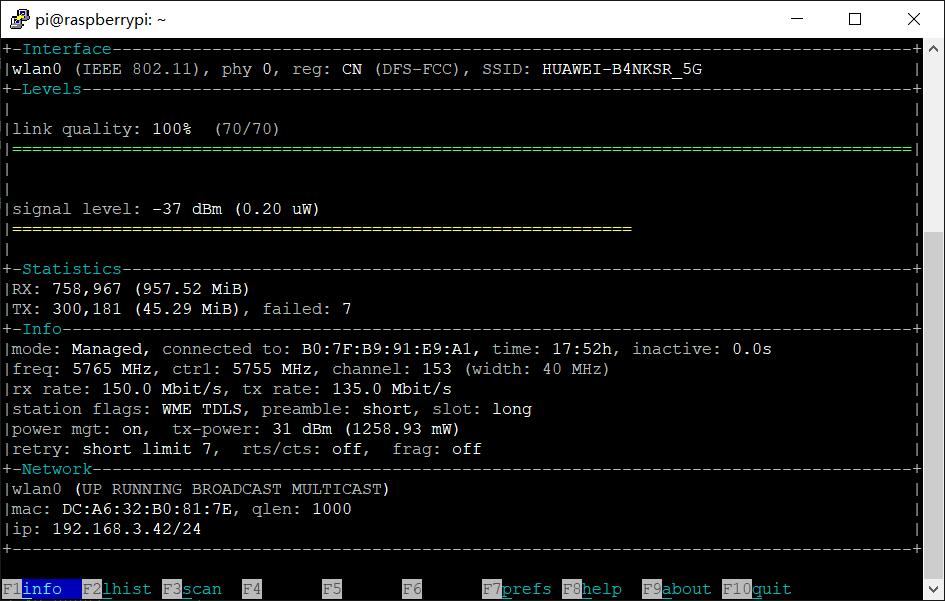Click the vertical scrollbar thumb
Viewport: 945px width, 601px height.
click(x=934, y=404)
